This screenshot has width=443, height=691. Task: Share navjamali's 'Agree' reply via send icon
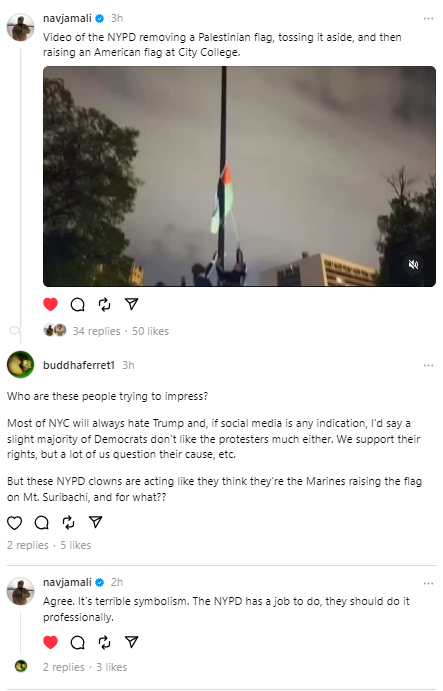pyautogui.click(x=131, y=642)
